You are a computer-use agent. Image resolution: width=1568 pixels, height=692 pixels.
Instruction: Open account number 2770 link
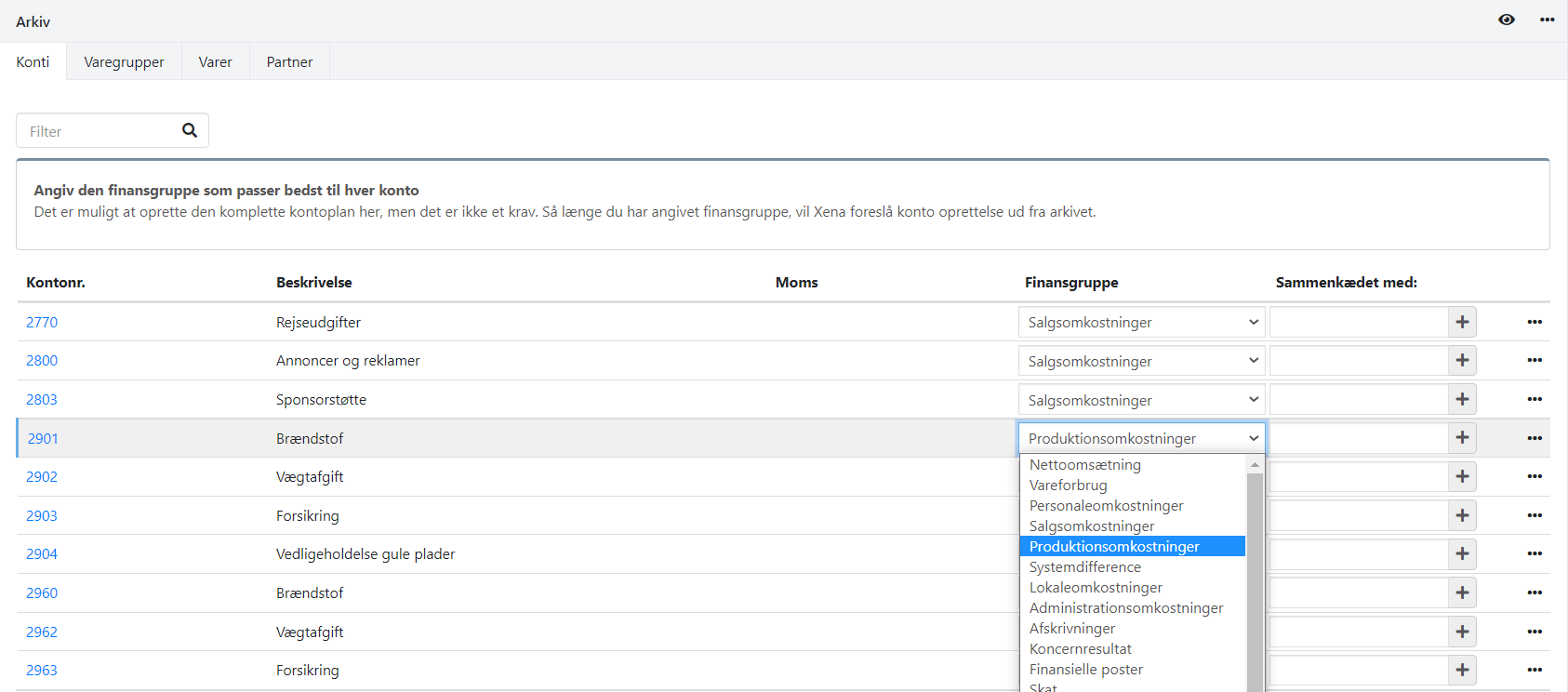coord(42,322)
